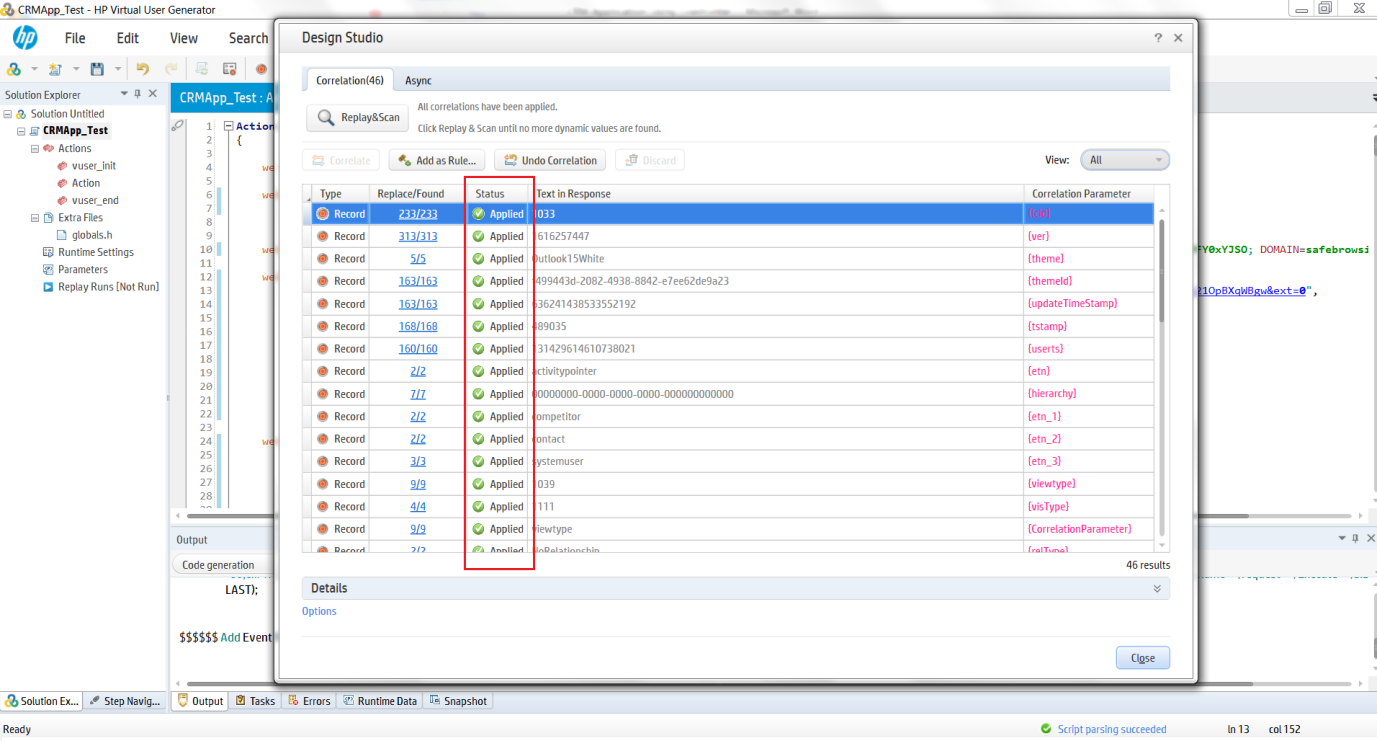Click the Replay&Scan button
Viewport: 1377px width, 741px height.
(x=357, y=118)
